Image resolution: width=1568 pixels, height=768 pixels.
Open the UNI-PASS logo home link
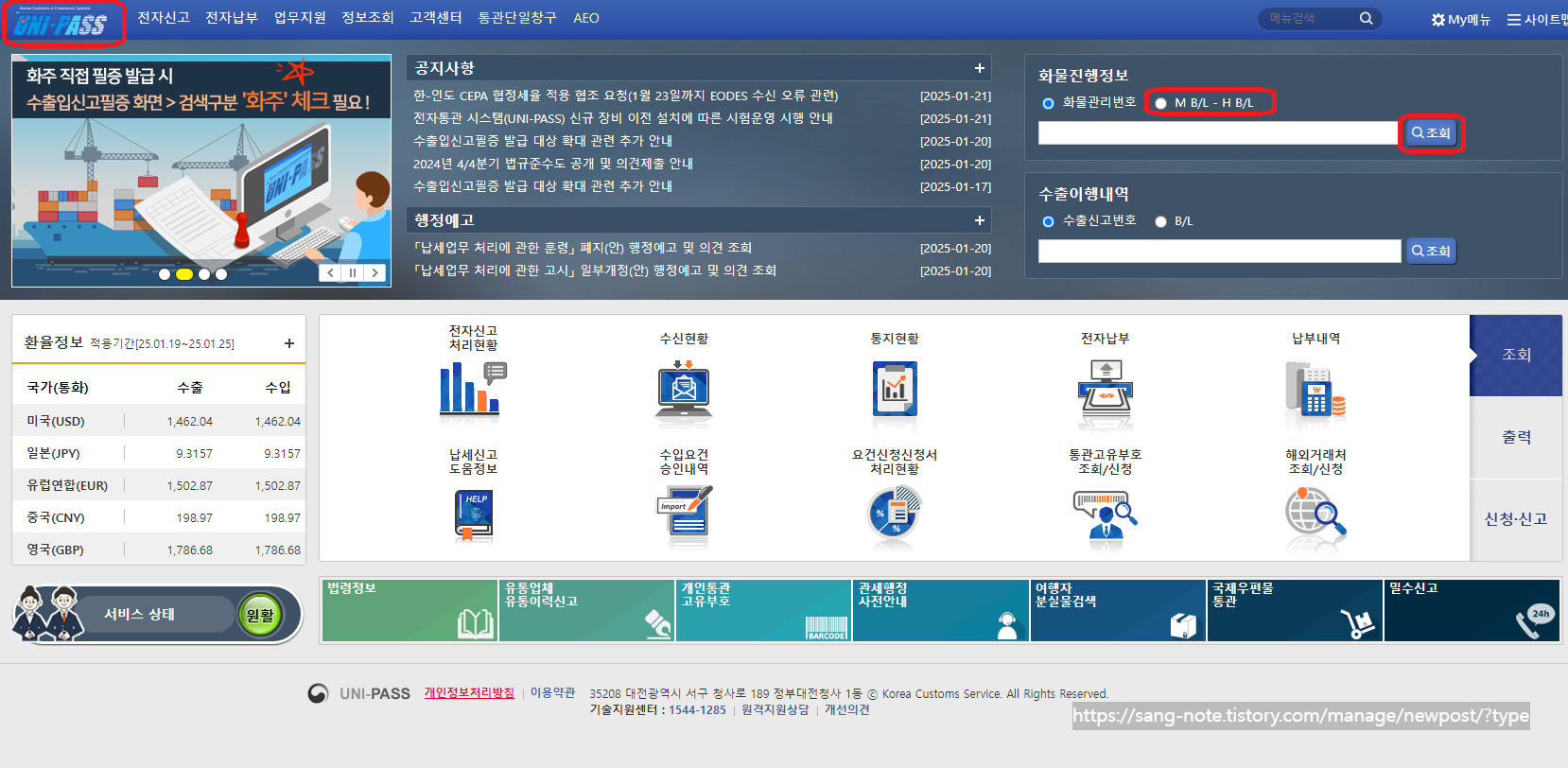[61, 24]
